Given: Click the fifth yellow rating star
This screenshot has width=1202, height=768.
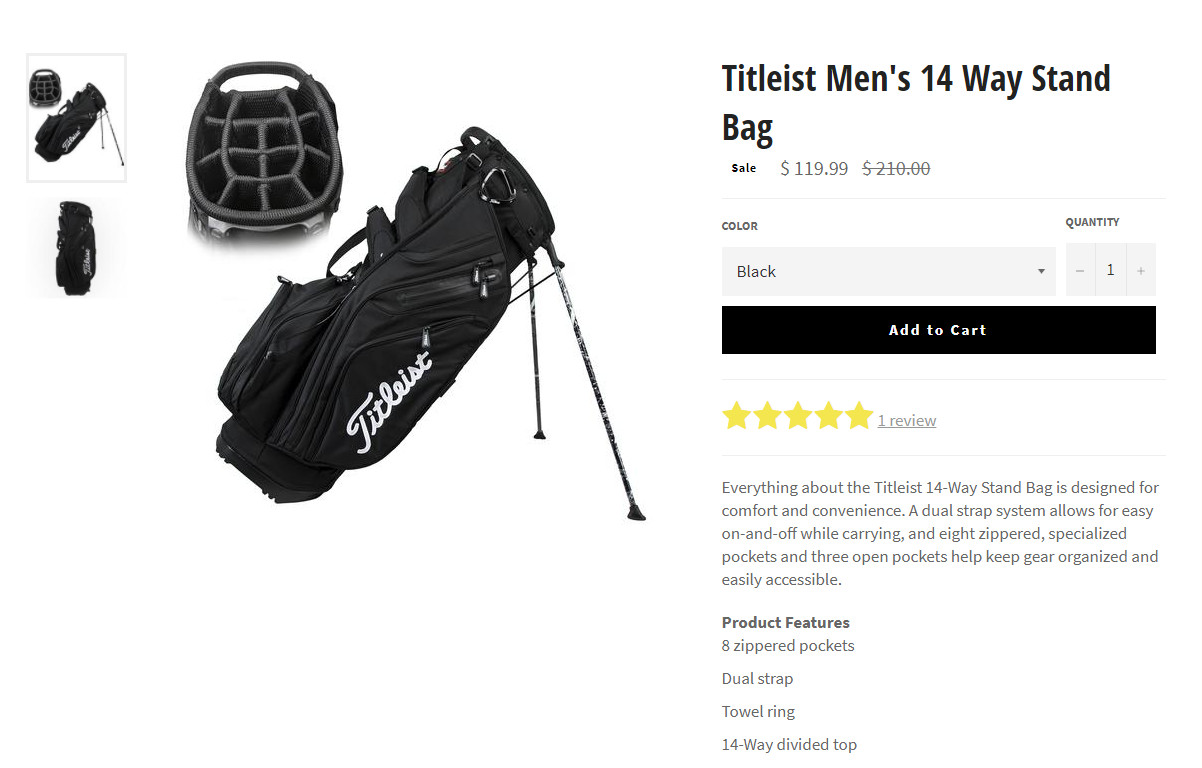Looking at the screenshot, I should point(859,417).
